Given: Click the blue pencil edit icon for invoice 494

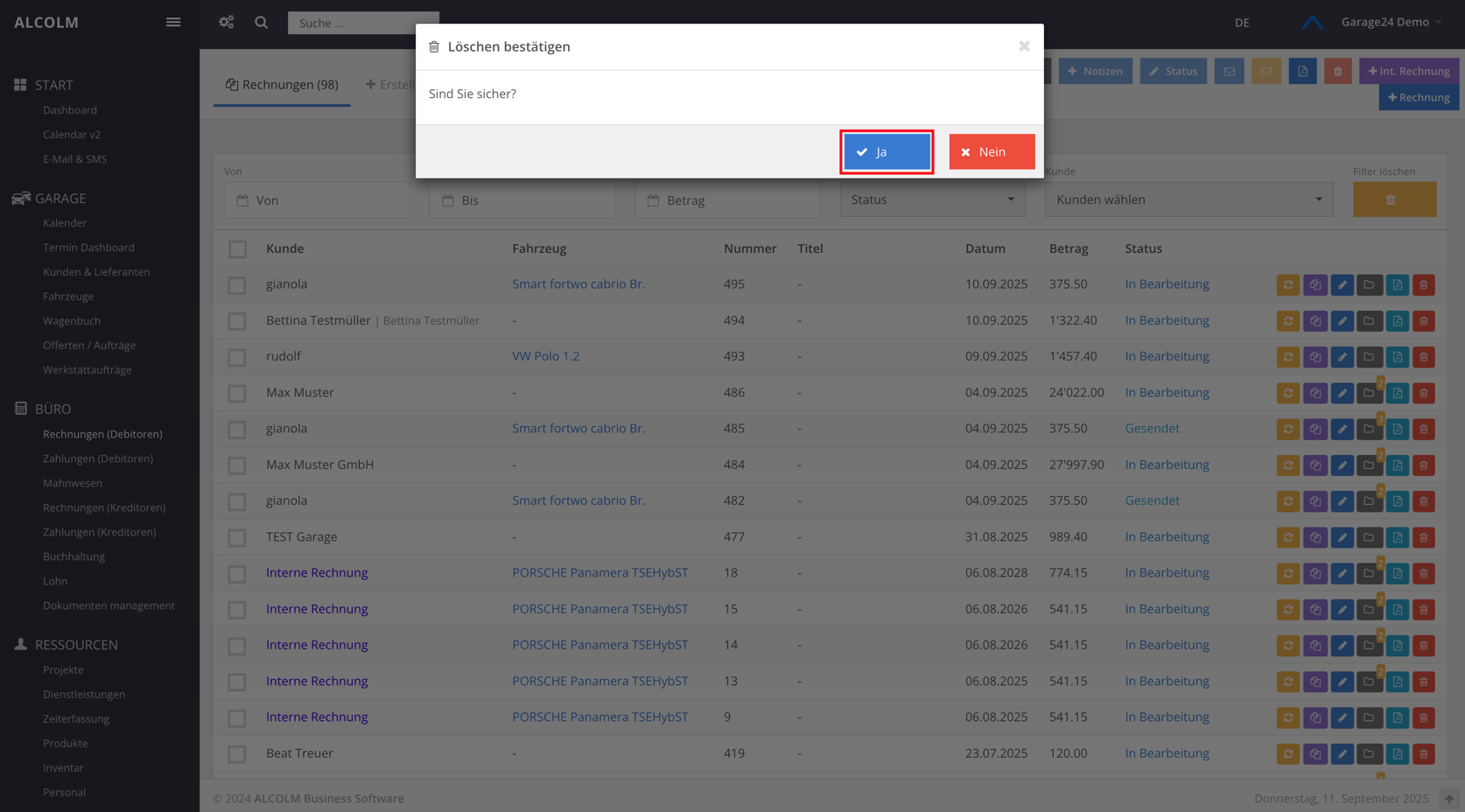Looking at the screenshot, I should click(1342, 321).
